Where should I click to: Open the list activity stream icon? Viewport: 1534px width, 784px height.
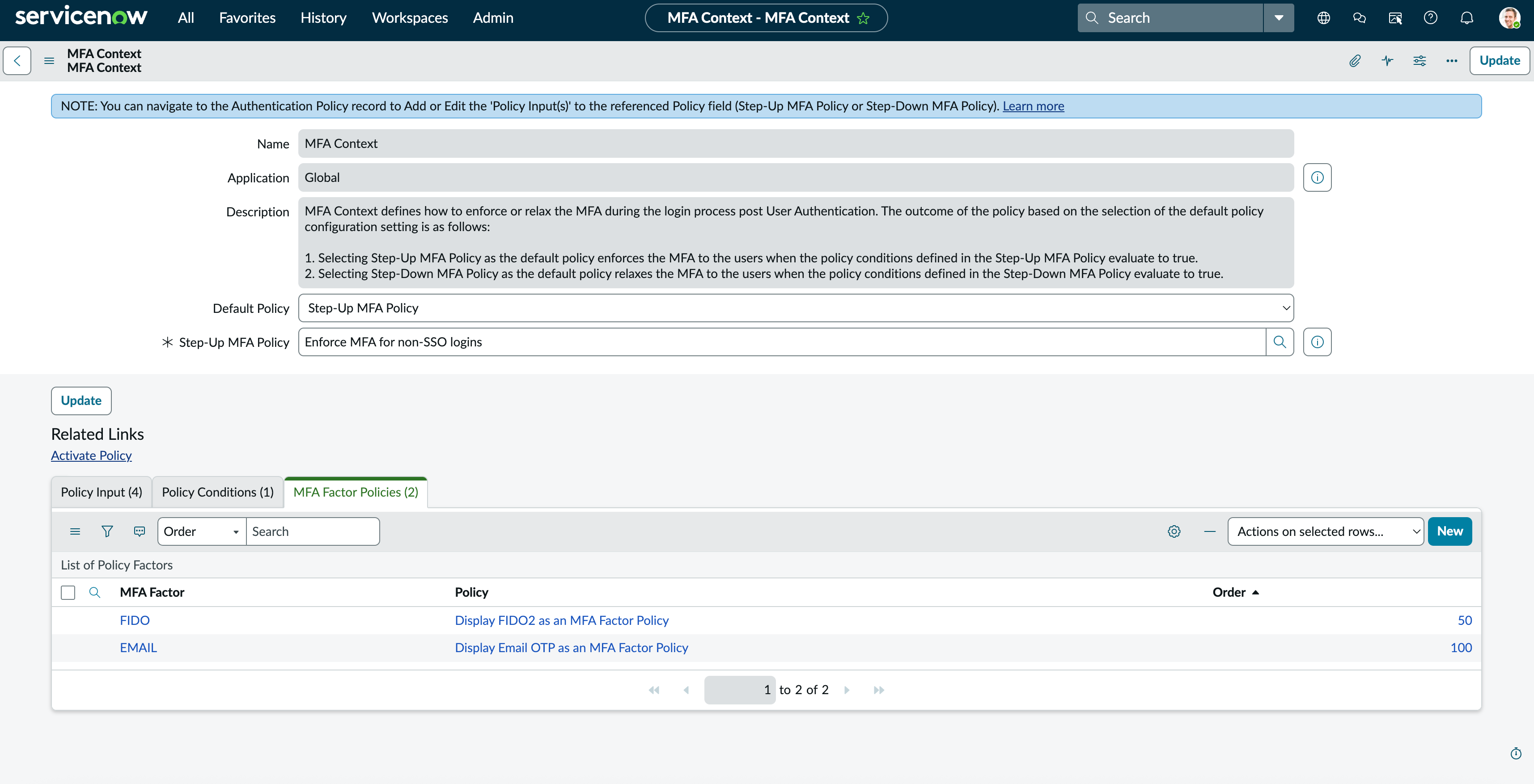point(140,531)
